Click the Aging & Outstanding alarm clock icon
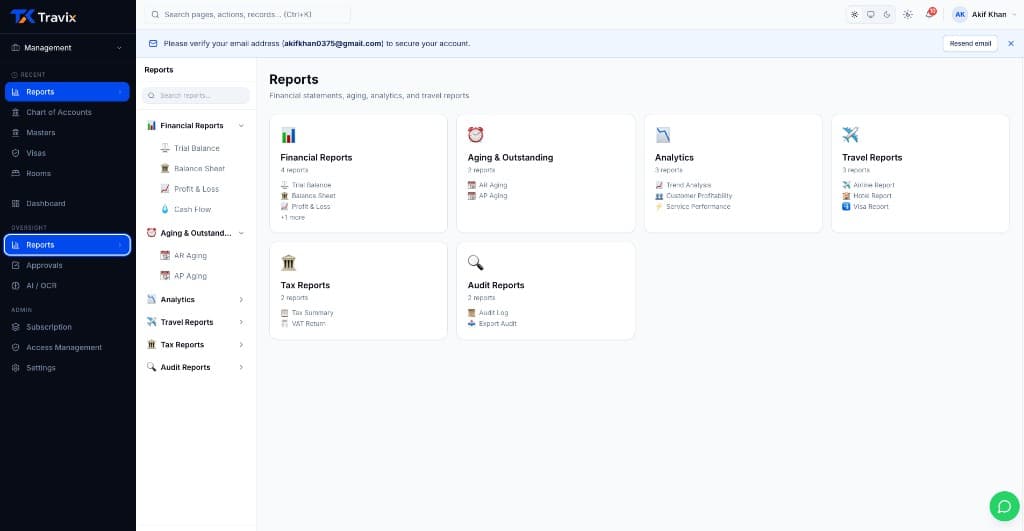The width and height of the screenshot is (1024, 531). click(475, 135)
